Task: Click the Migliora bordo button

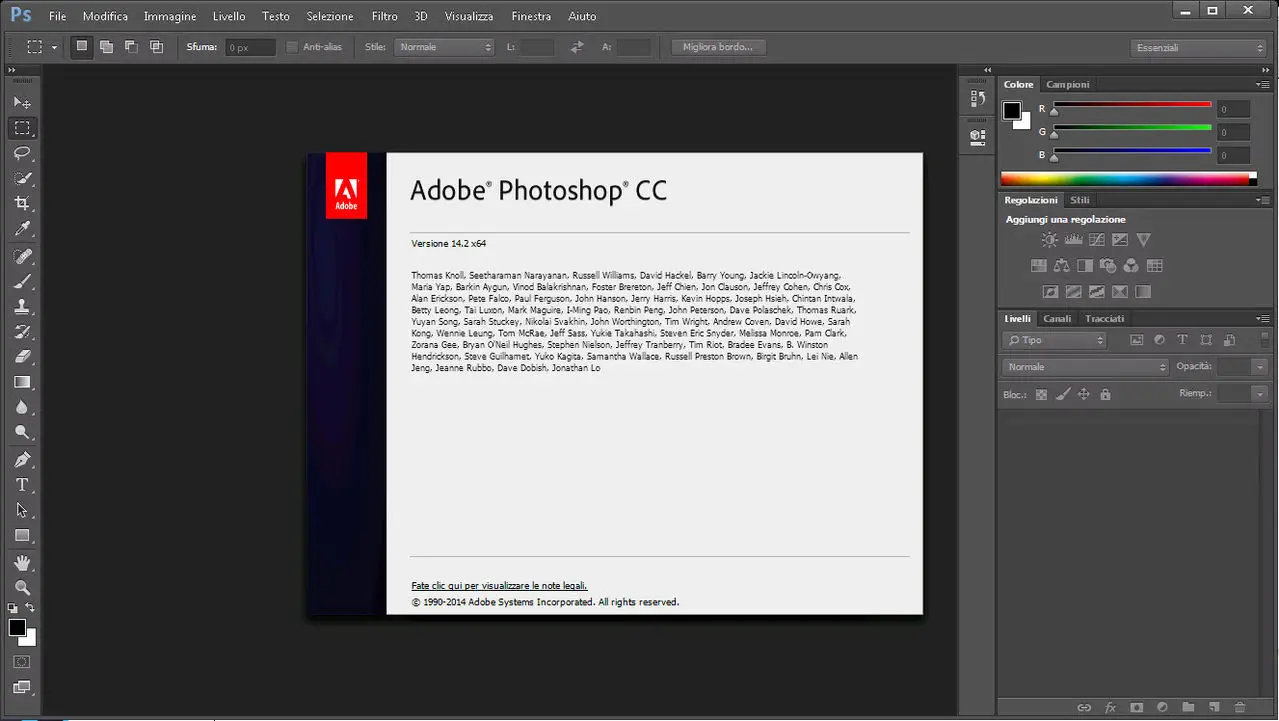Action: (718, 47)
